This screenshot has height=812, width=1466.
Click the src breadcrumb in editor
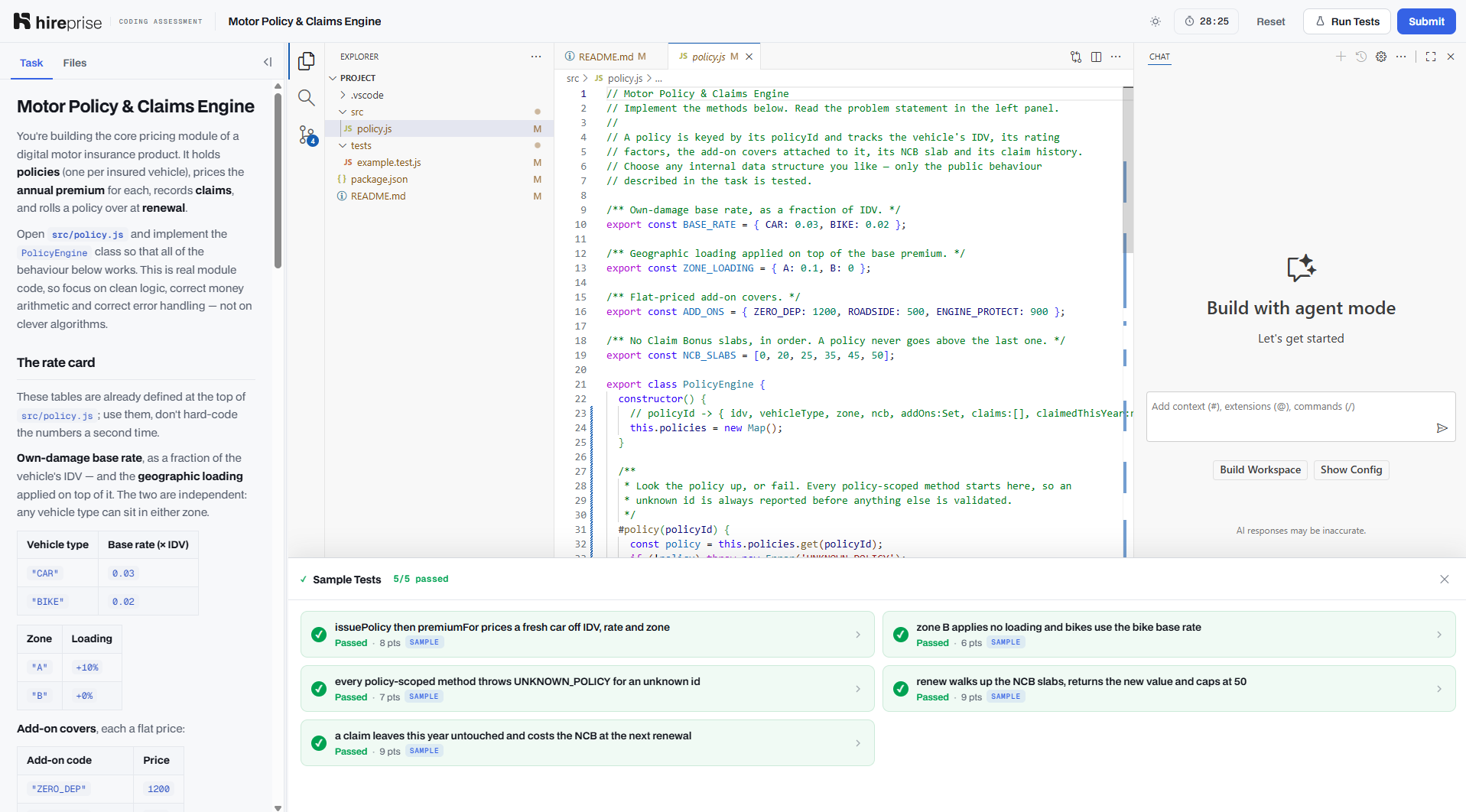click(573, 78)
